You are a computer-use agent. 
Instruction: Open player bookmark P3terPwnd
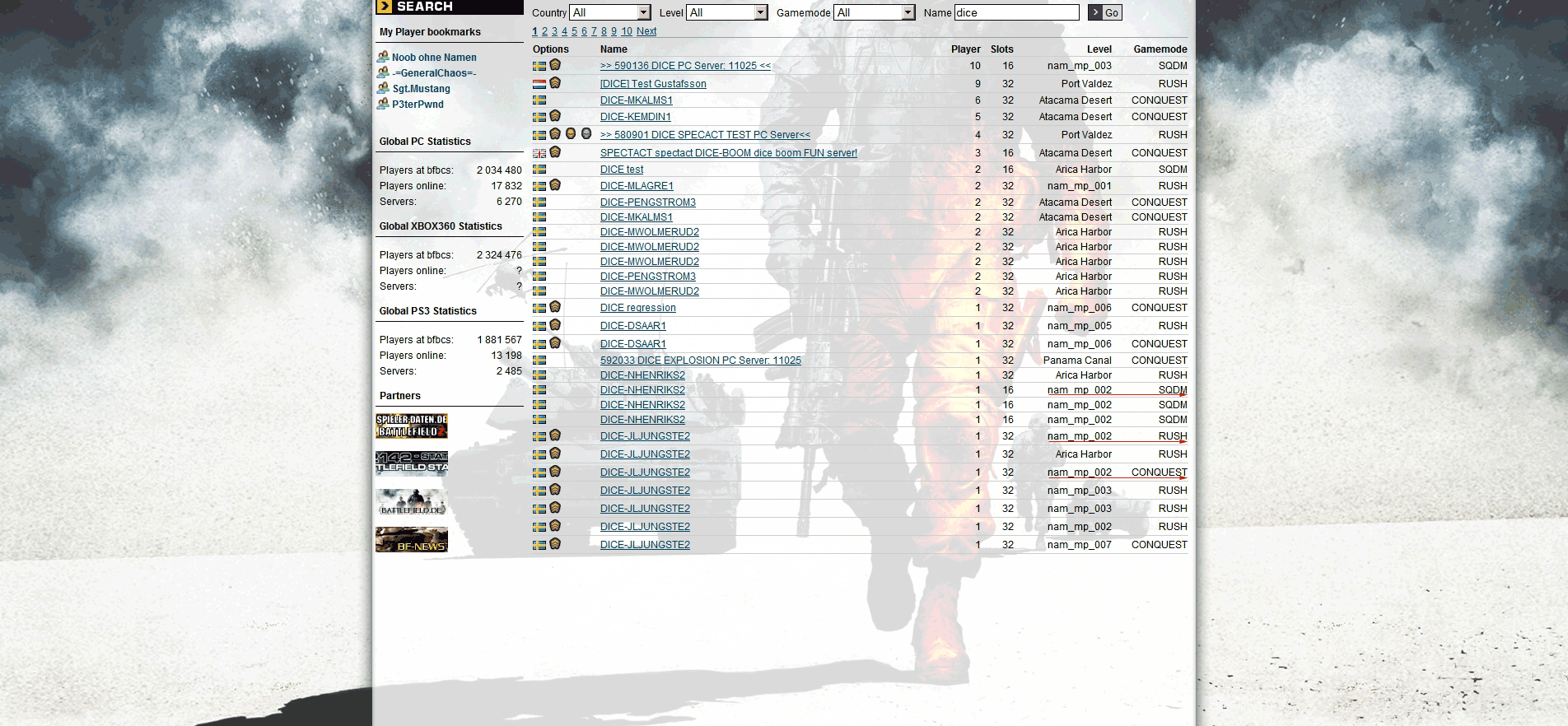[418, 105]
